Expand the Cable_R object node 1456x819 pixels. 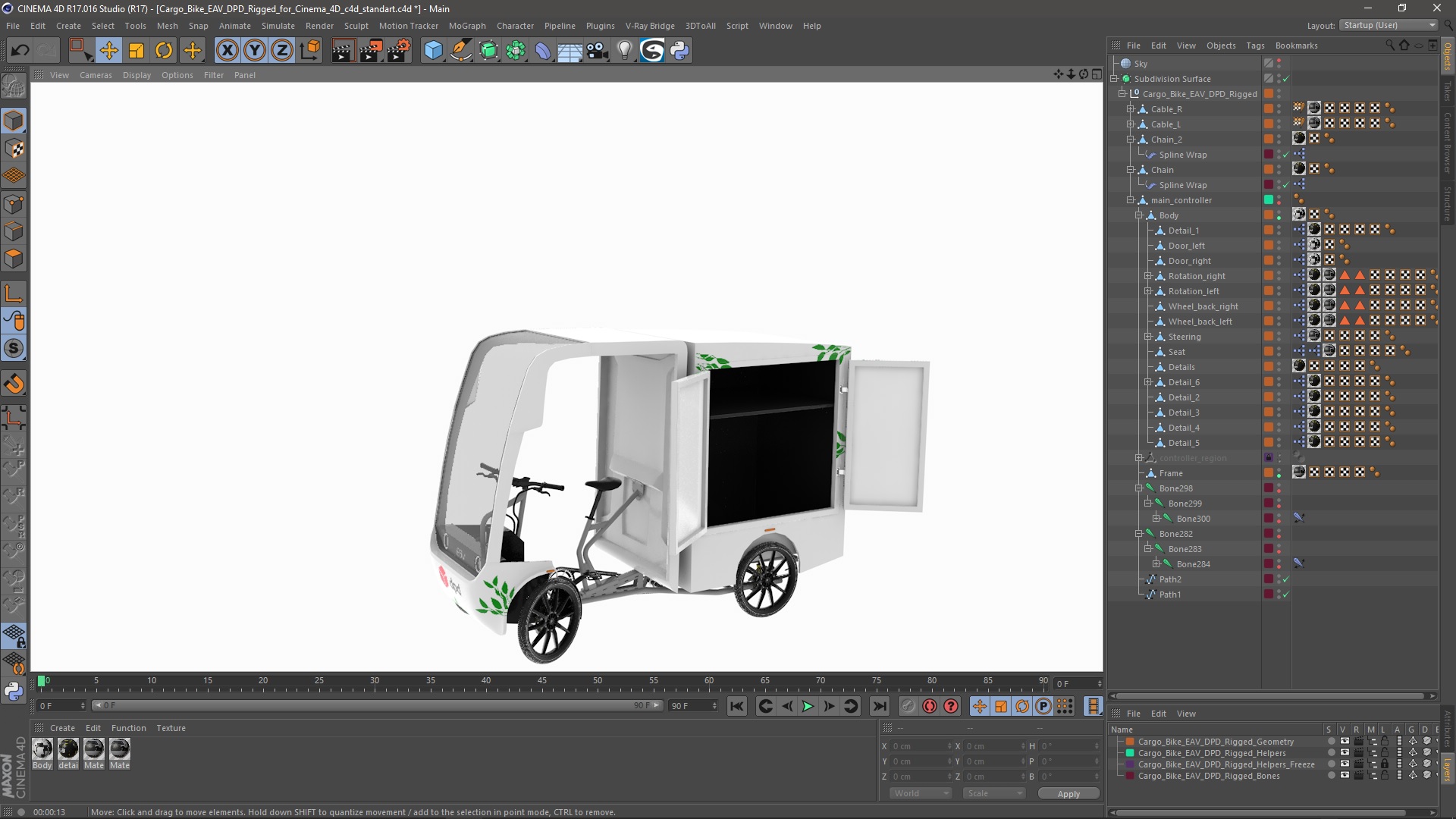(x=1131, y=109)
